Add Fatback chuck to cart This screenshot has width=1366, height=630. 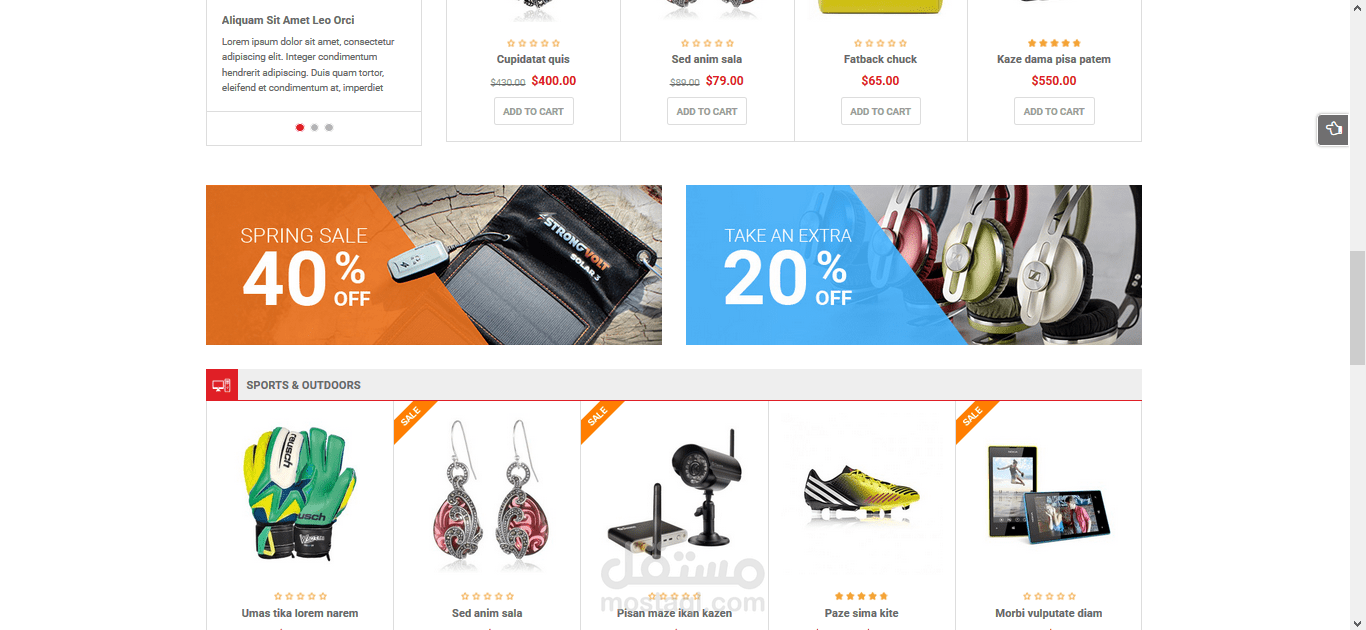880,111
